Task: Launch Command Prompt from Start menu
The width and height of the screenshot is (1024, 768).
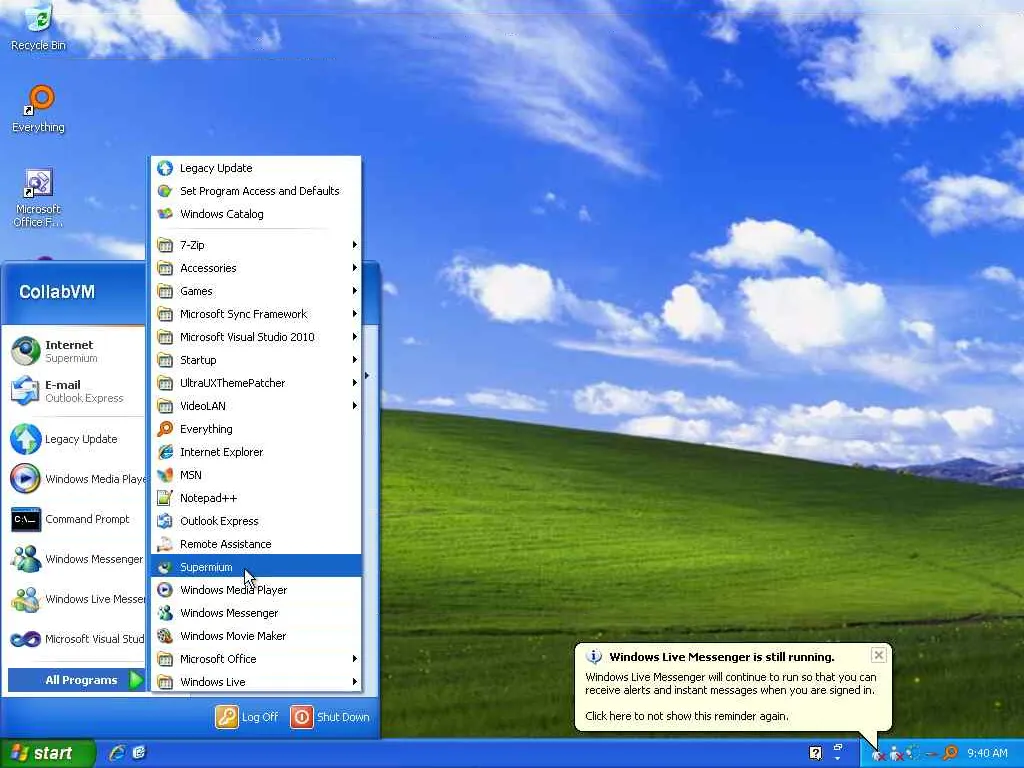Action: click(74, 519)
